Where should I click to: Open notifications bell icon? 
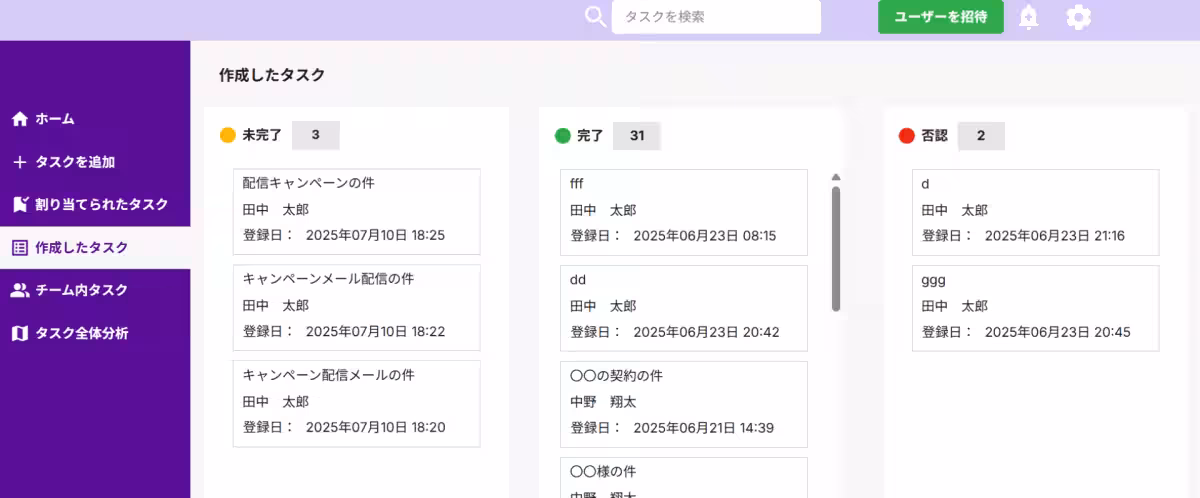point(1028,17)
